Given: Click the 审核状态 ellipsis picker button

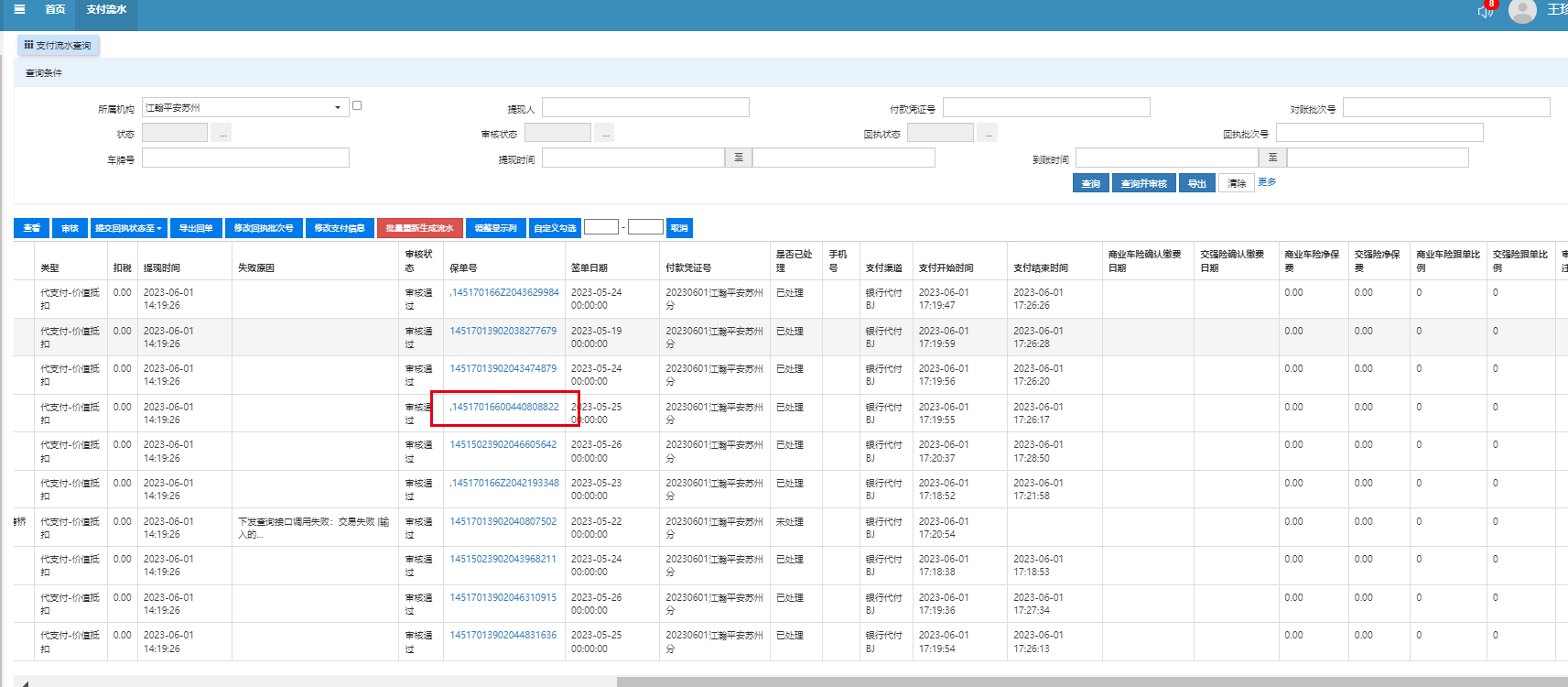Looking at the screenshot, I should point(604,134).
